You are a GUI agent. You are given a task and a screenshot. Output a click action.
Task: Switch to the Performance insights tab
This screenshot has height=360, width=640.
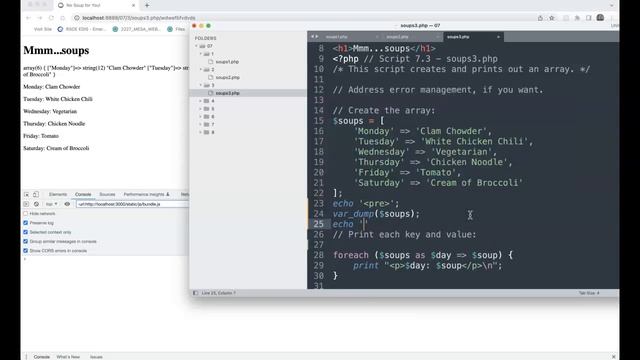coord(146,194)
